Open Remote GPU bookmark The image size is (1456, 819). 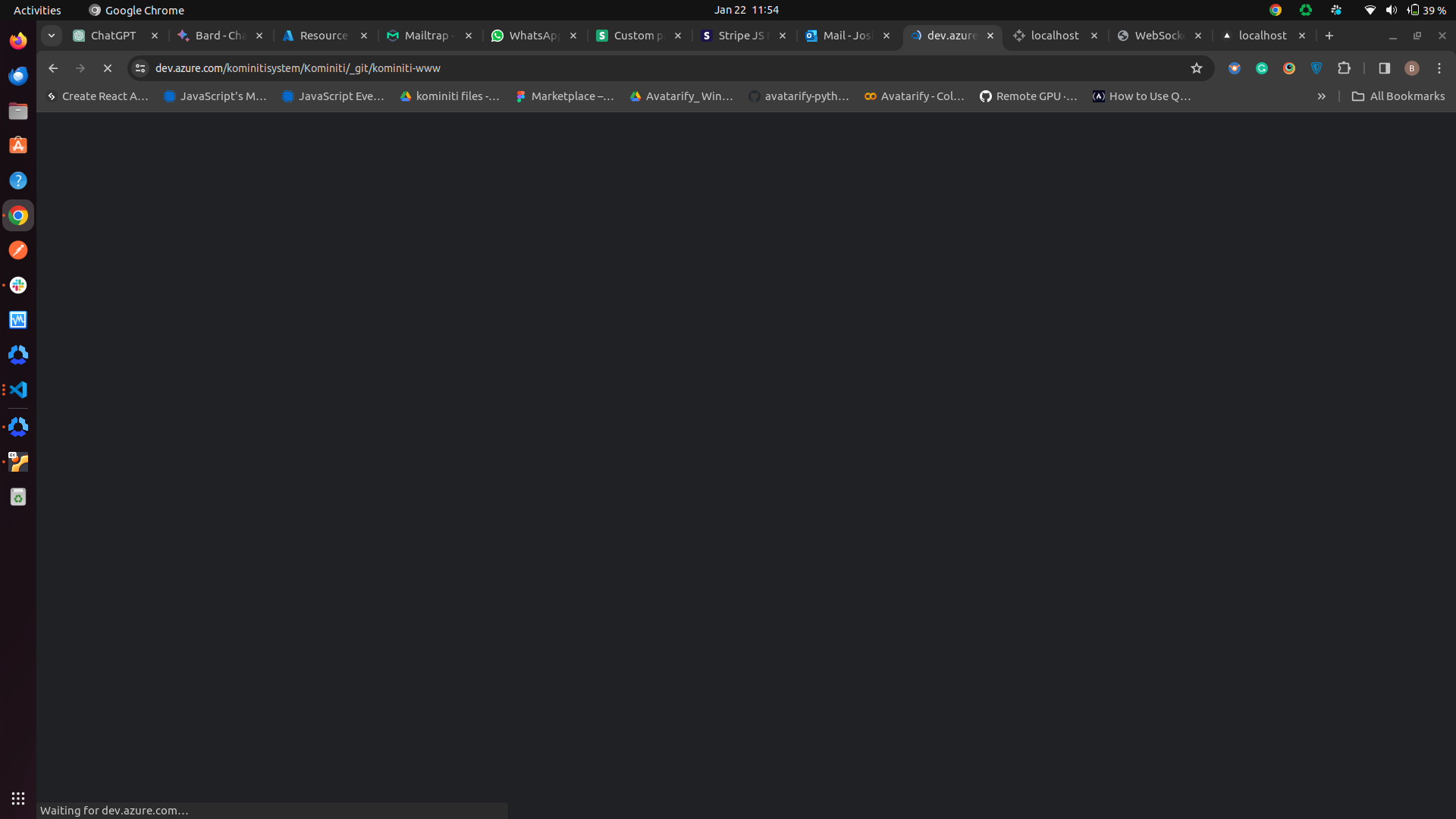(x=1028, y=96)
